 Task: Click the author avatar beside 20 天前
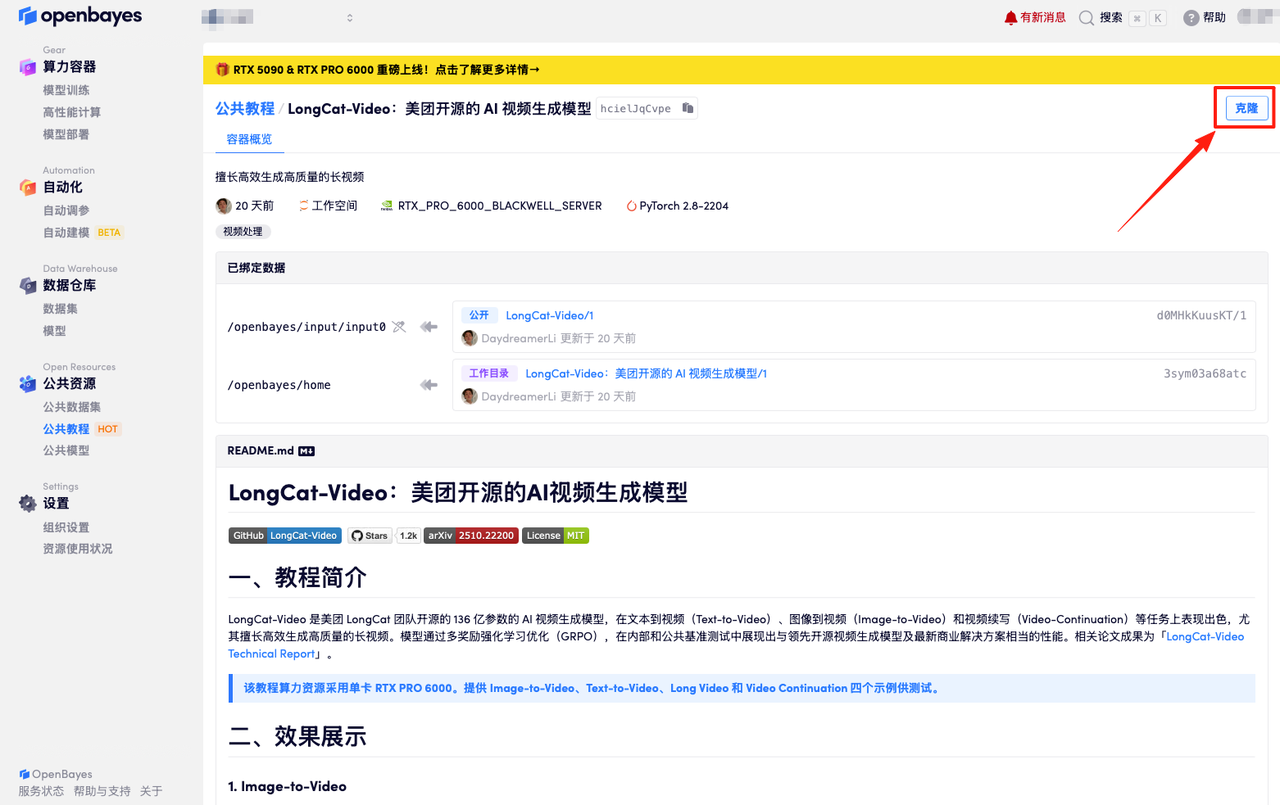(x=223, y=206)
